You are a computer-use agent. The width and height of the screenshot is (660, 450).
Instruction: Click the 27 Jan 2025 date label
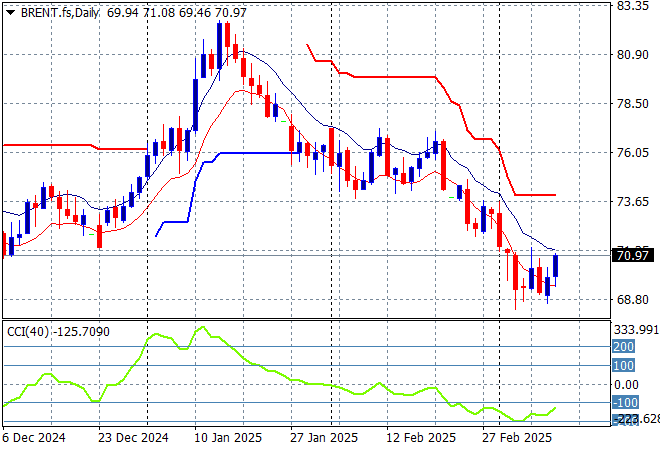tap(324, 438)
